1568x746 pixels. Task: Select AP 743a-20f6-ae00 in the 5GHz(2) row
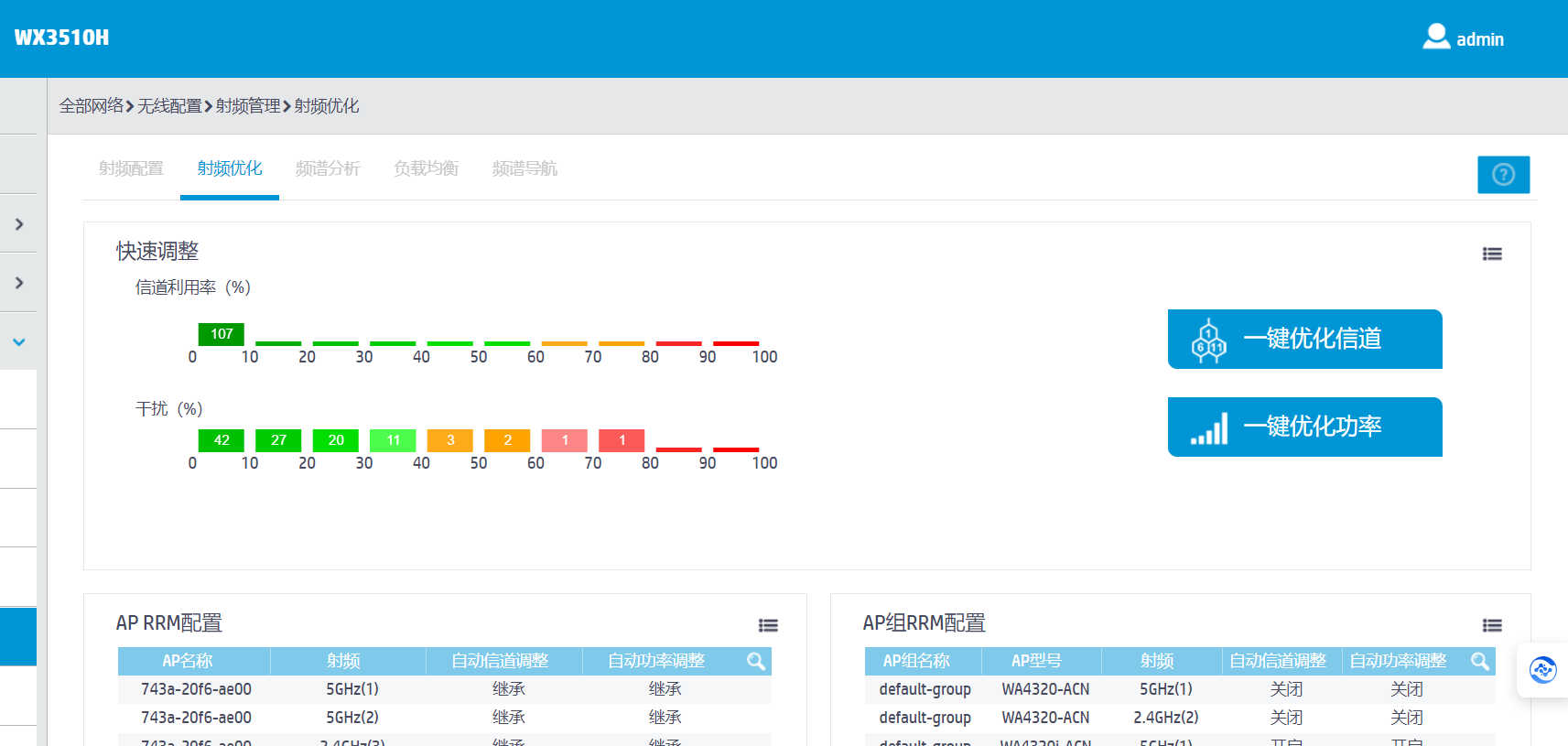[x=196, y=718]
